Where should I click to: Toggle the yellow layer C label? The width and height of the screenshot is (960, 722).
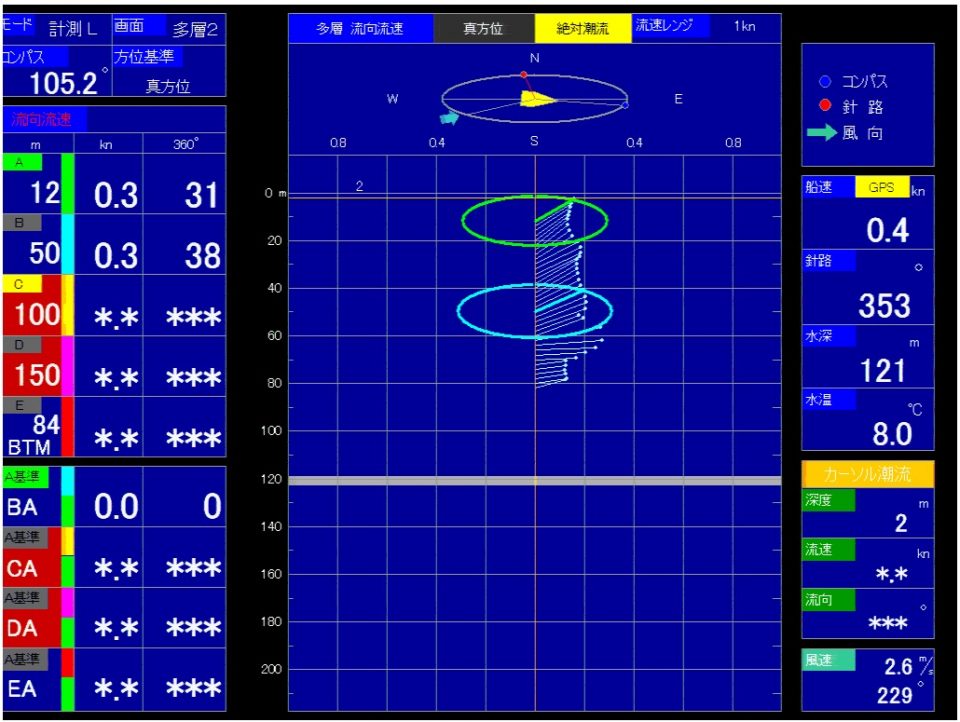22,284
